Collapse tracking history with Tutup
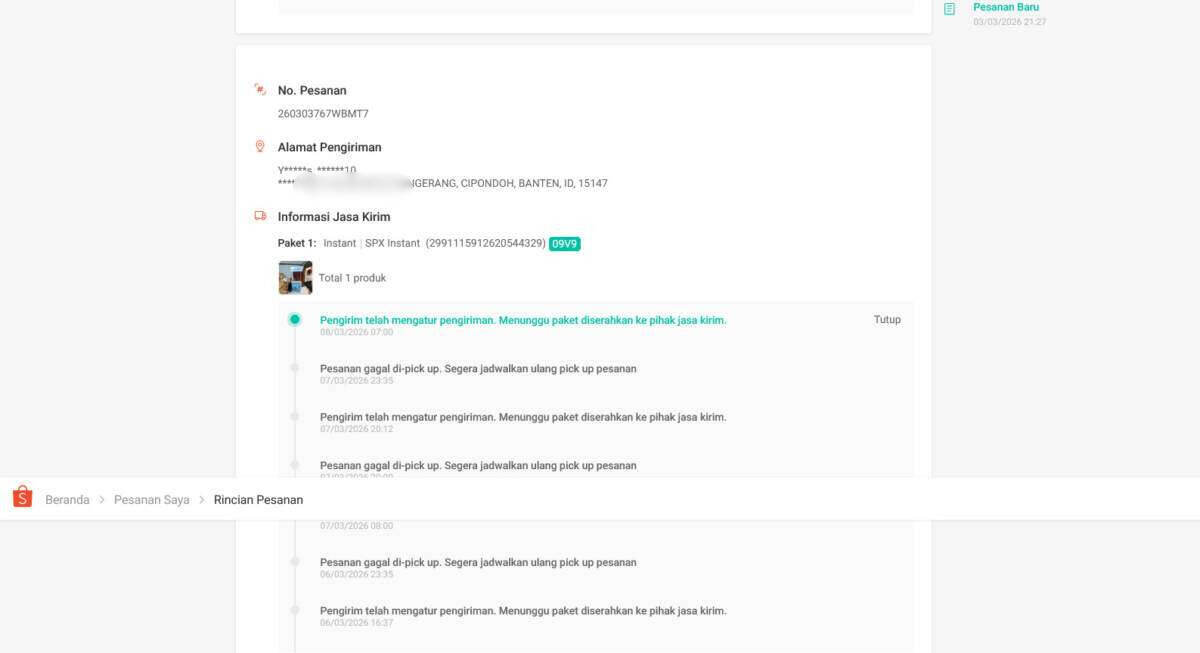This screenshot has height=653, width=1200. coord(887,320)
